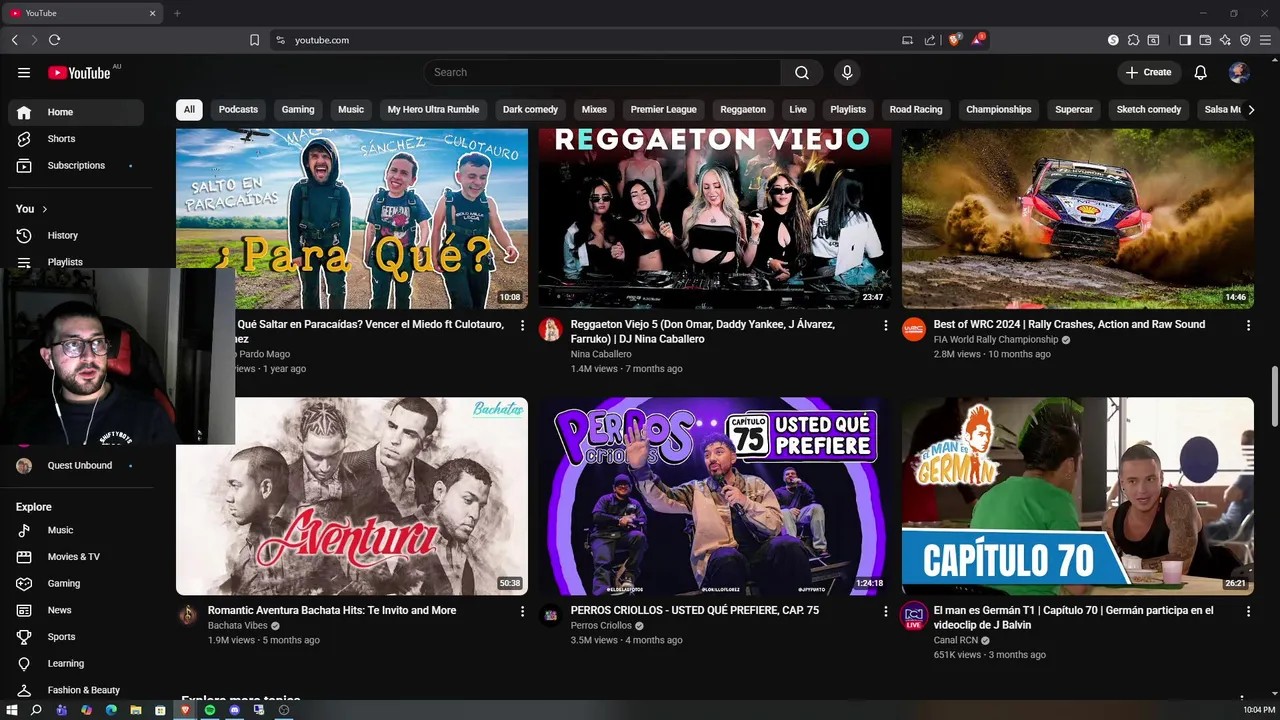1280x720 pixels.
Task: Open more options for the parachute video
Action: click(522, 325)
